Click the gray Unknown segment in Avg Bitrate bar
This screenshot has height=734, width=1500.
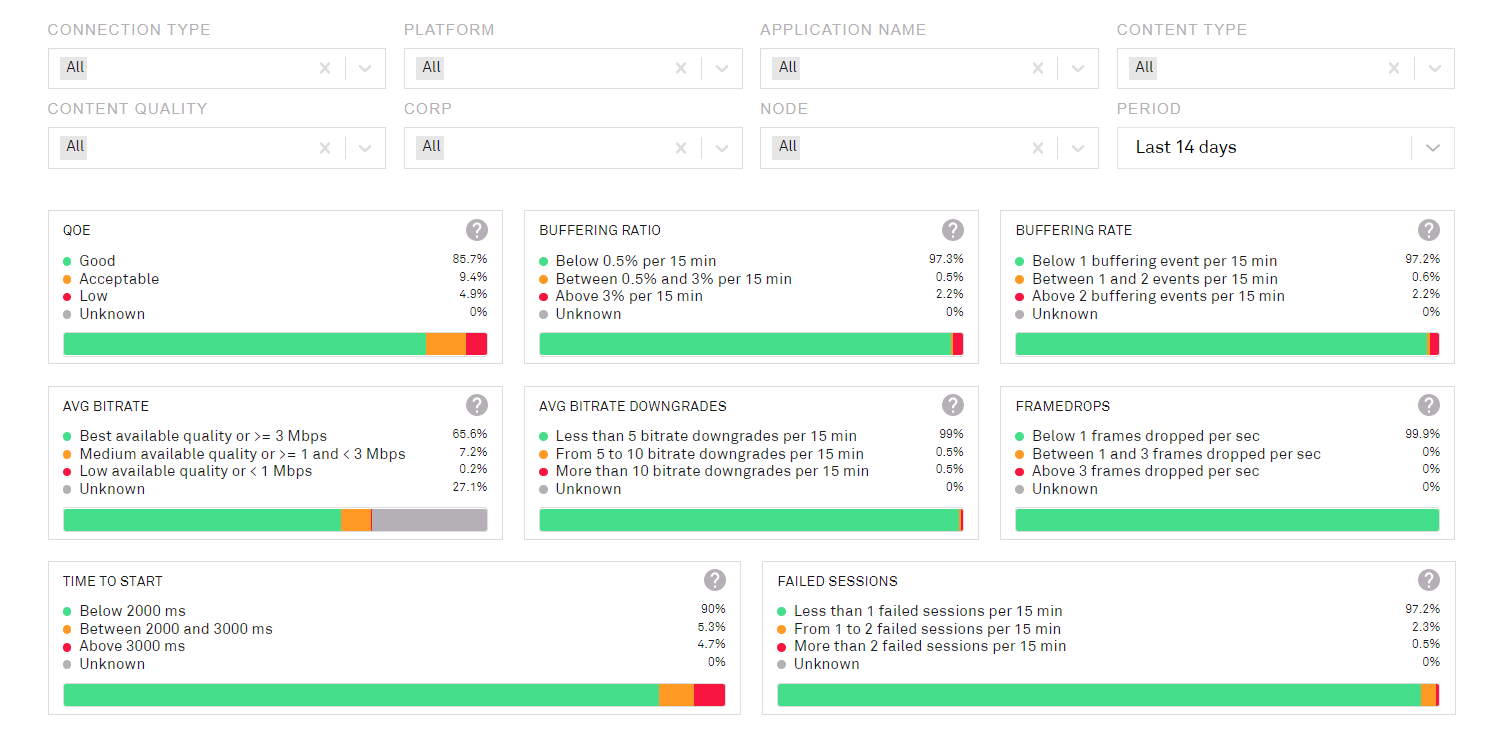pos(429,520)
